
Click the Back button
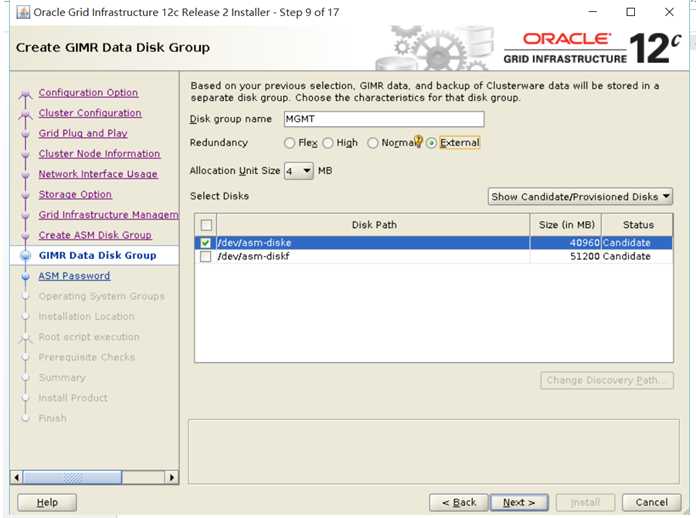[459, 502]
